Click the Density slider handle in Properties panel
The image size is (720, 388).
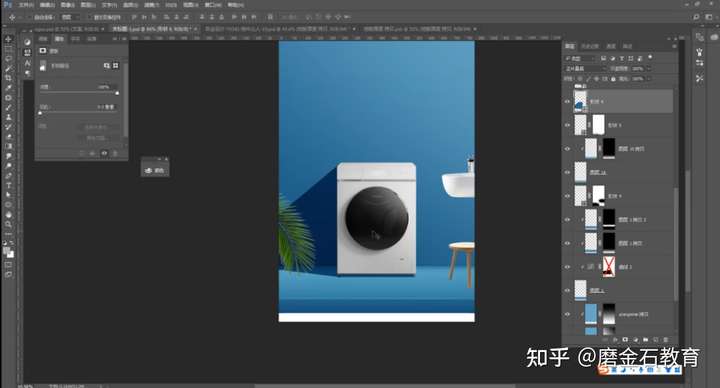click(x=117, y=93)
